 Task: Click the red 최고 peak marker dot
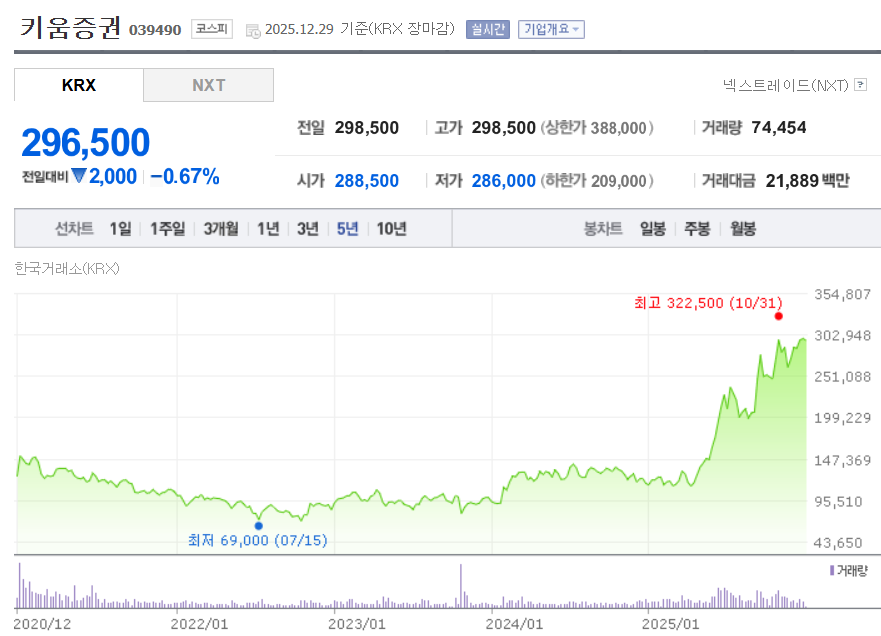point(778,316)
